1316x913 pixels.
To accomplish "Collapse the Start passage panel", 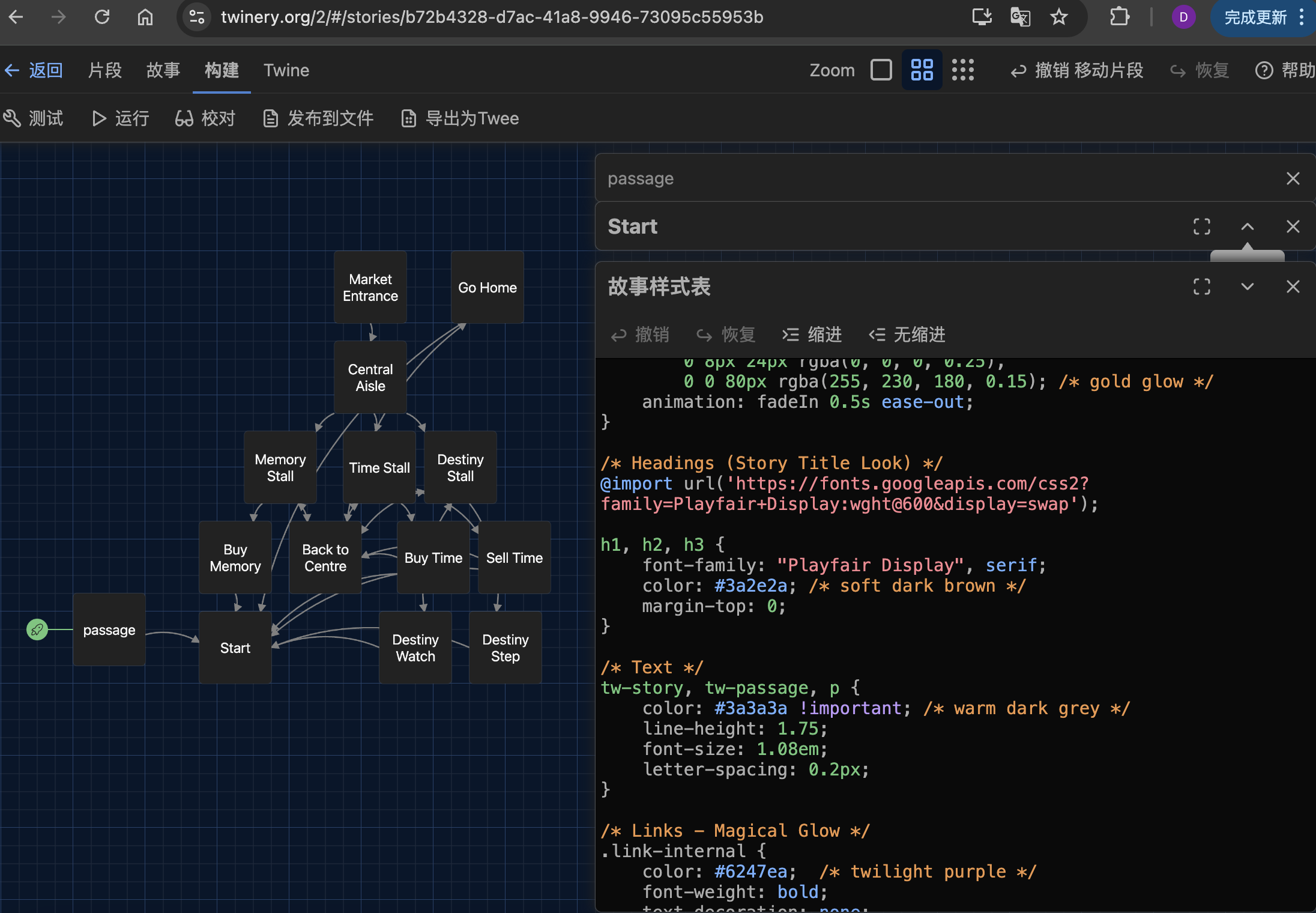I will tap(1247, 226).
